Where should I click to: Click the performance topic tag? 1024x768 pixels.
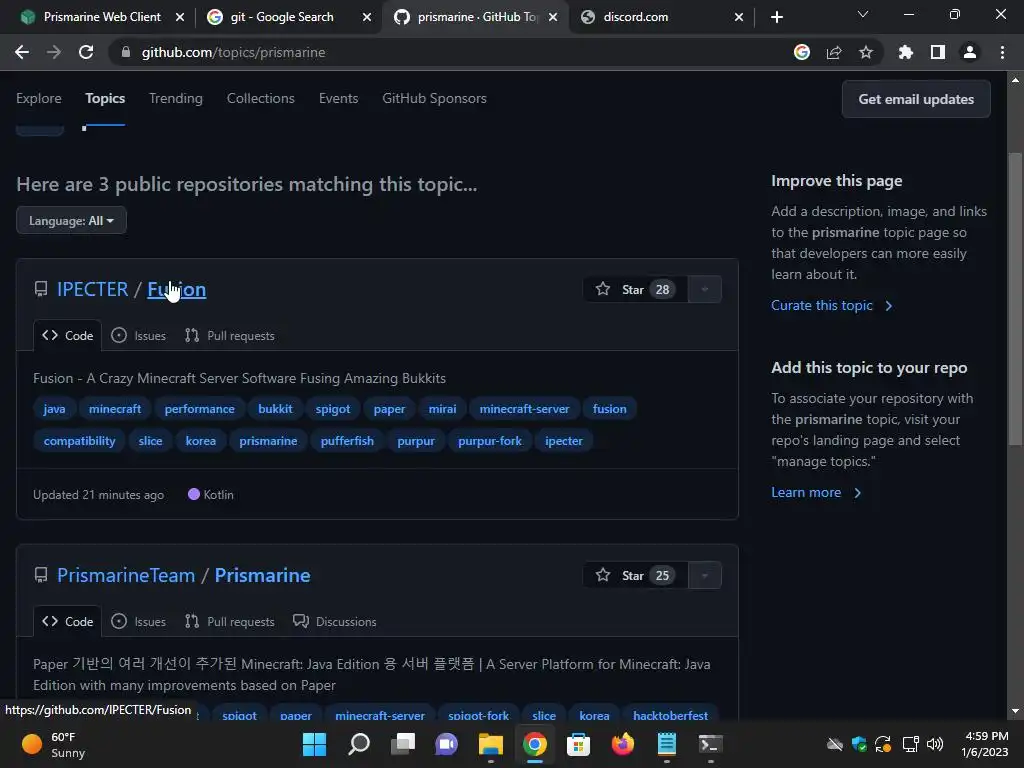[x=199, y=409]
